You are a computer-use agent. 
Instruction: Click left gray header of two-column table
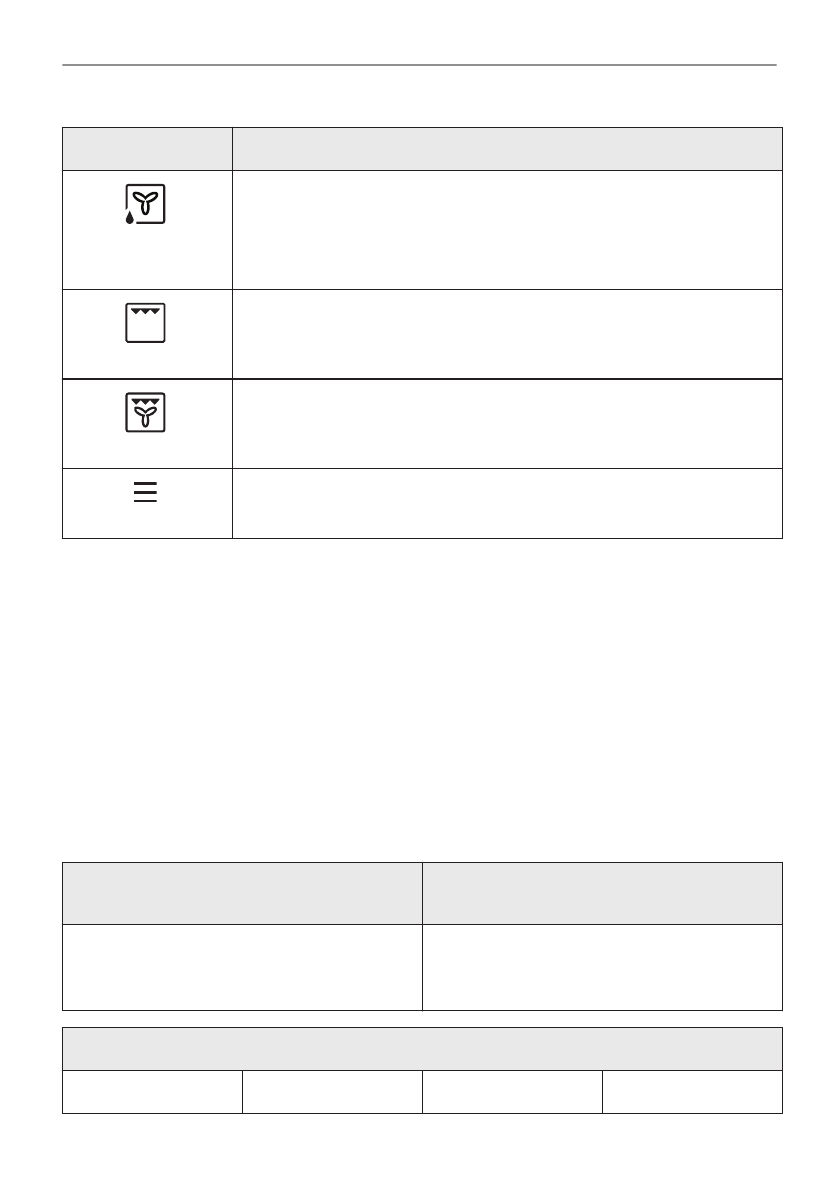[x=242, y=893]
